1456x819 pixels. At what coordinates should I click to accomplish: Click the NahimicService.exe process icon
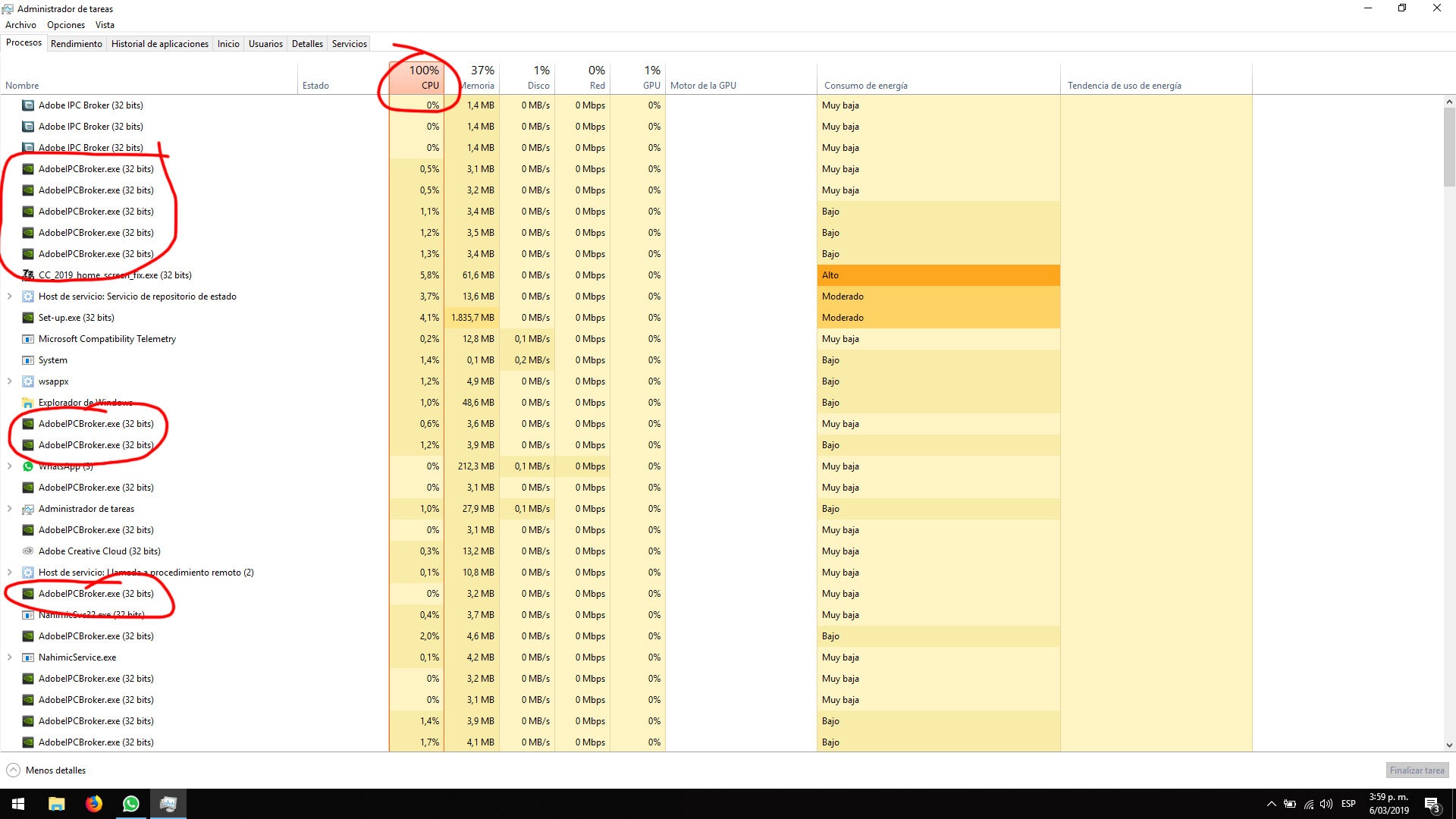click(x=28, y=657)
